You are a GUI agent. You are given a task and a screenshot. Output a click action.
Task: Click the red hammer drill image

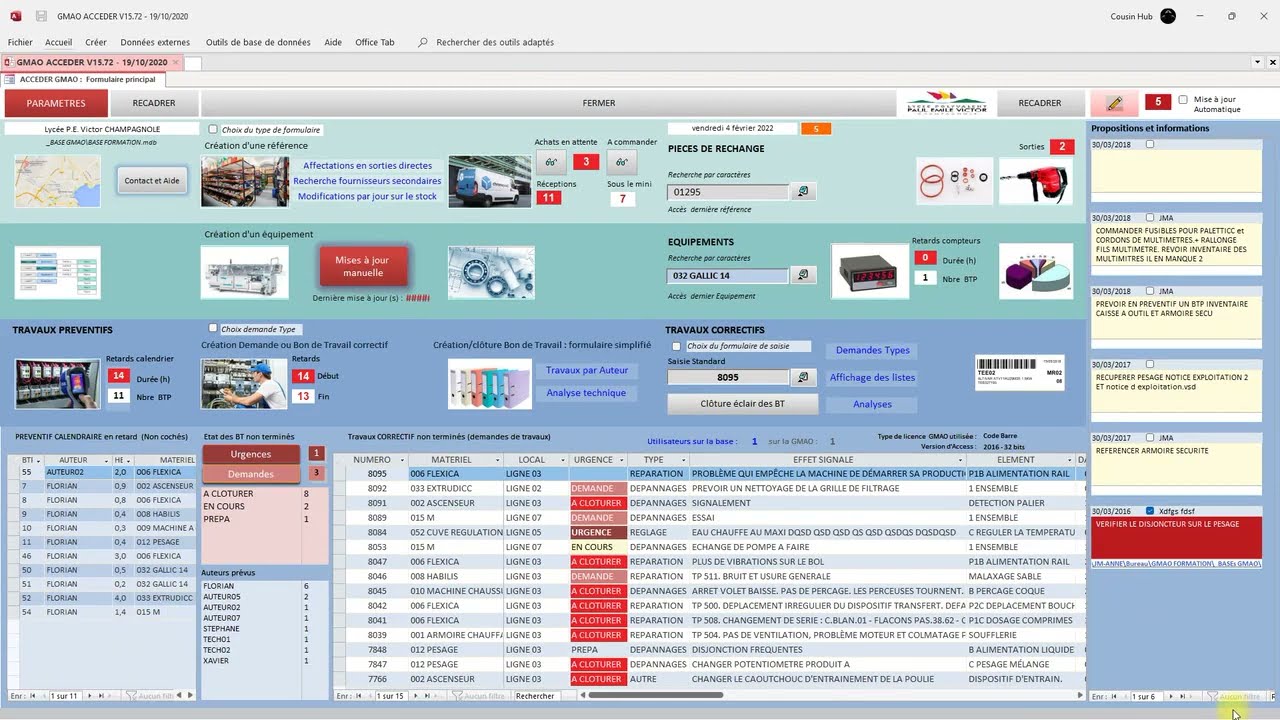point(1036,180)
